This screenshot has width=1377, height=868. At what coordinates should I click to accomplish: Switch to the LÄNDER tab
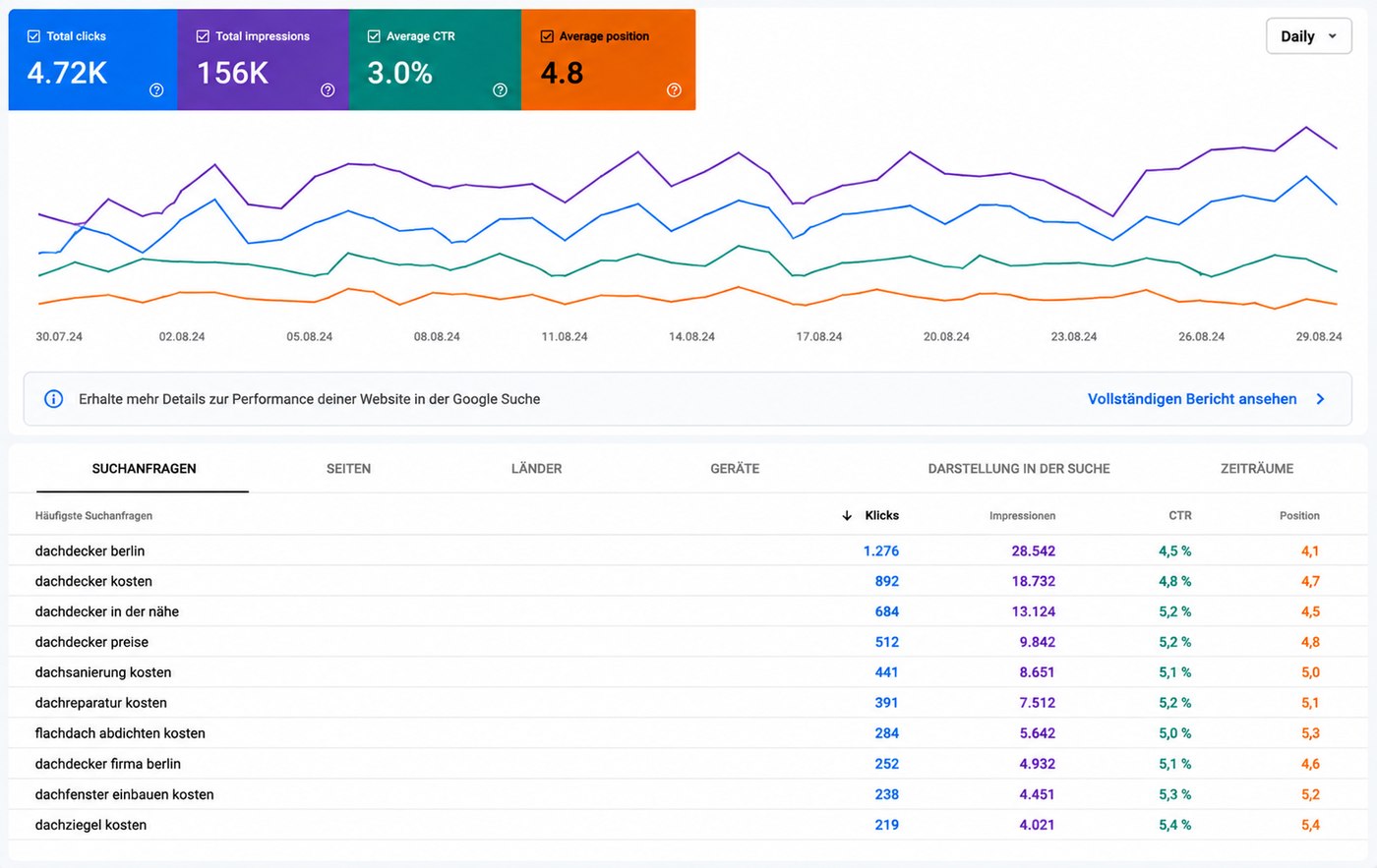536,469
